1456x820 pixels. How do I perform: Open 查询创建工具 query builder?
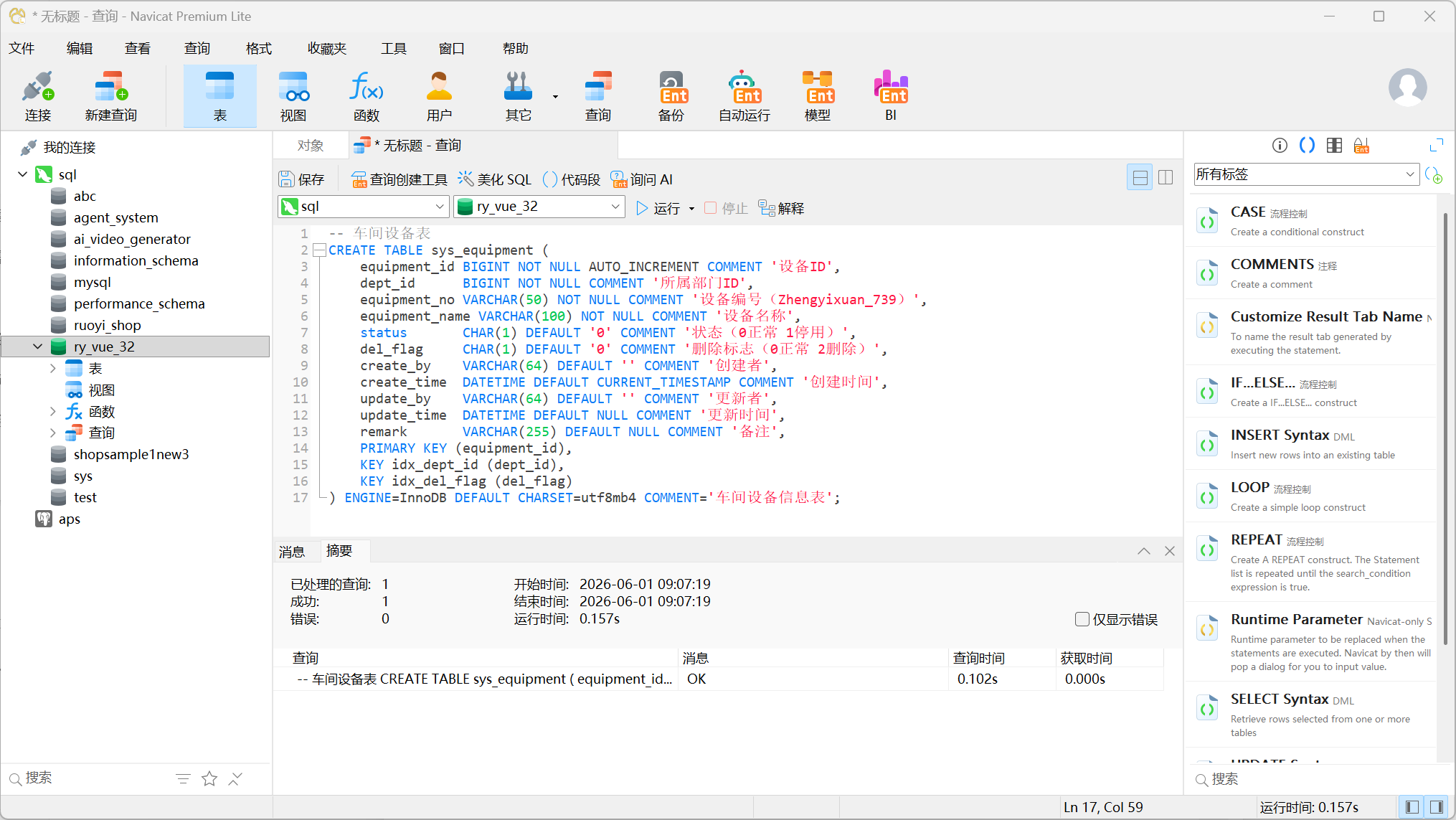pyautogui.click(x=400, y=179)
